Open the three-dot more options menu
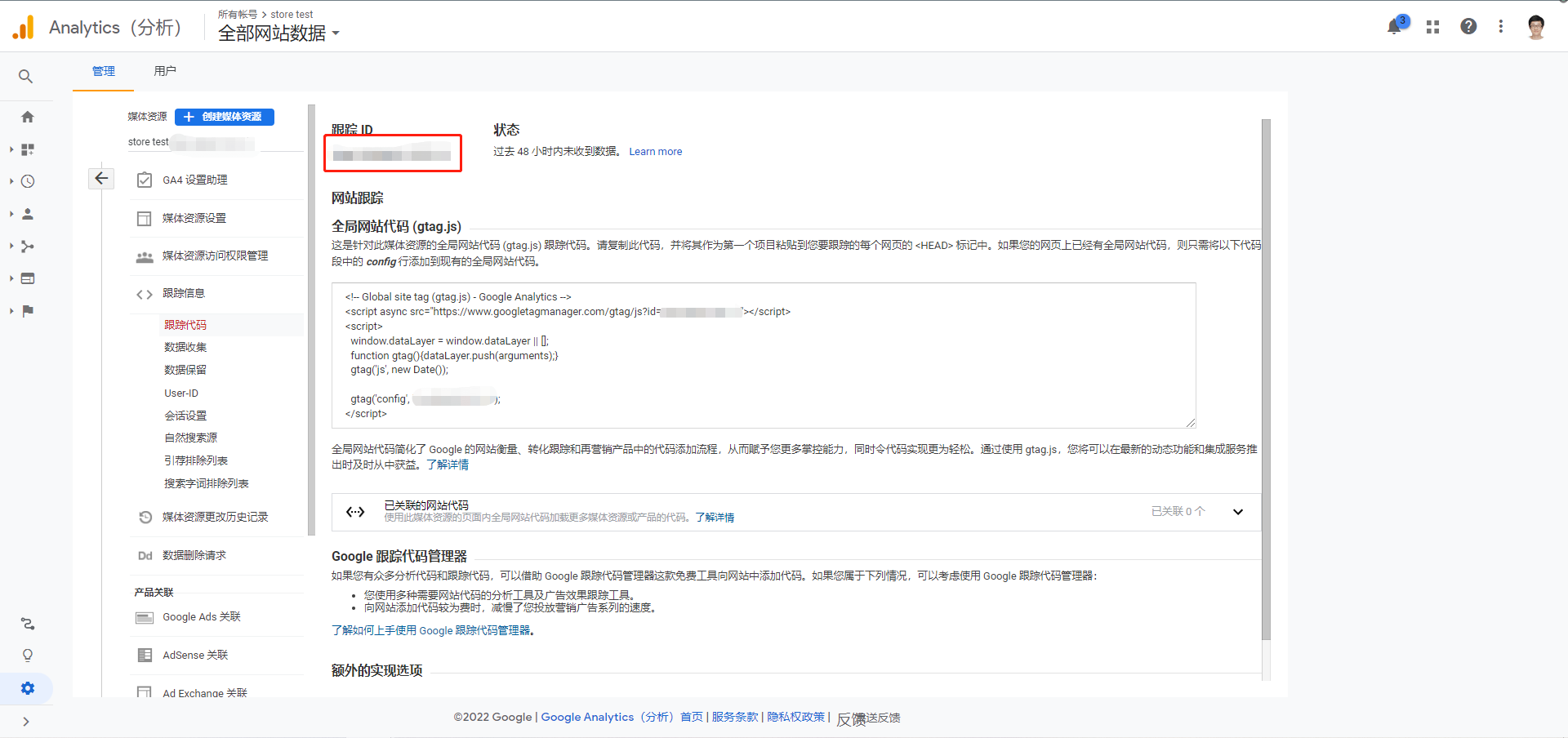The image size is (1568, 738). click(x=1501, y=26)
